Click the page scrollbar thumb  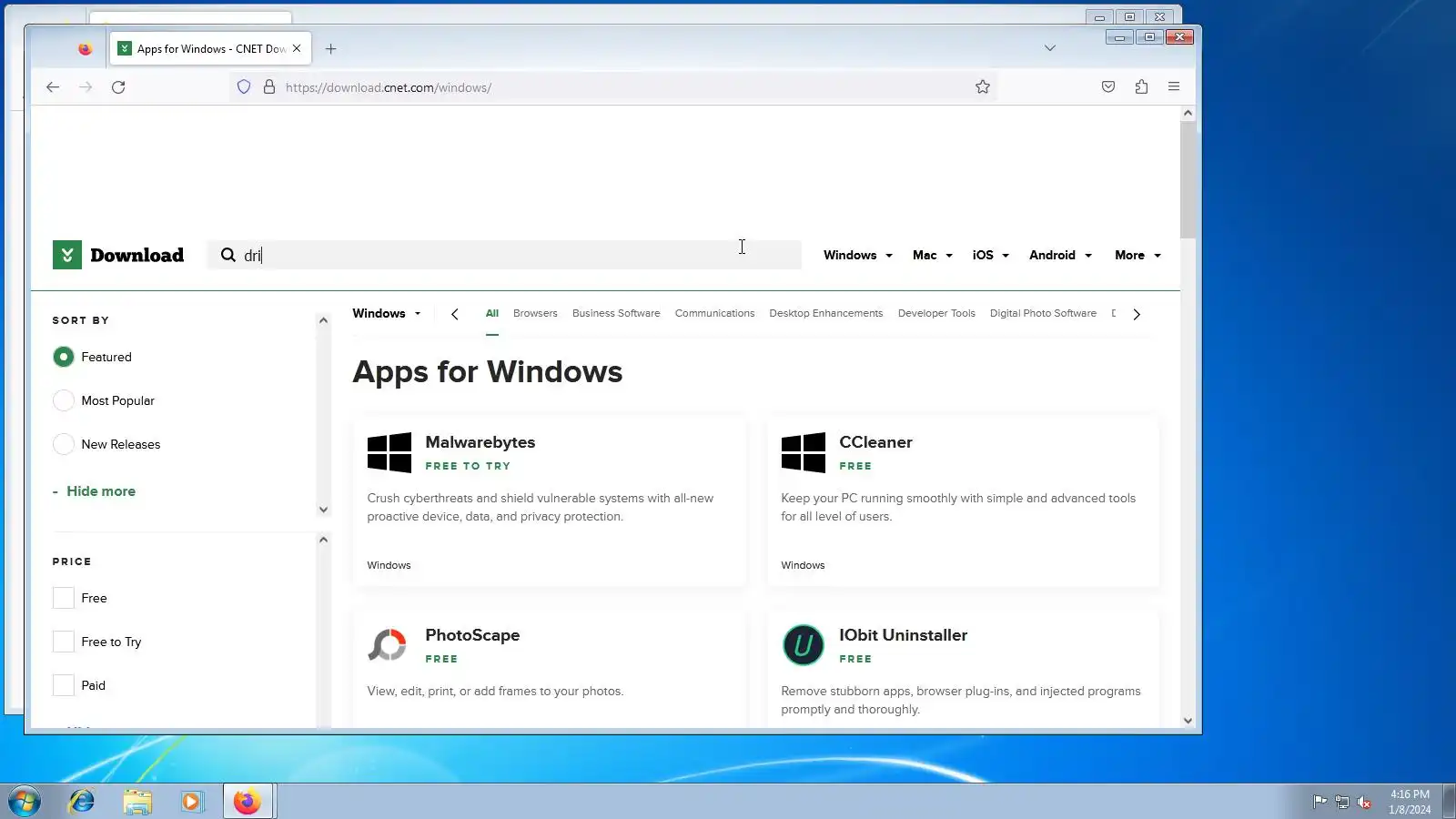[x=1188, y=179]
